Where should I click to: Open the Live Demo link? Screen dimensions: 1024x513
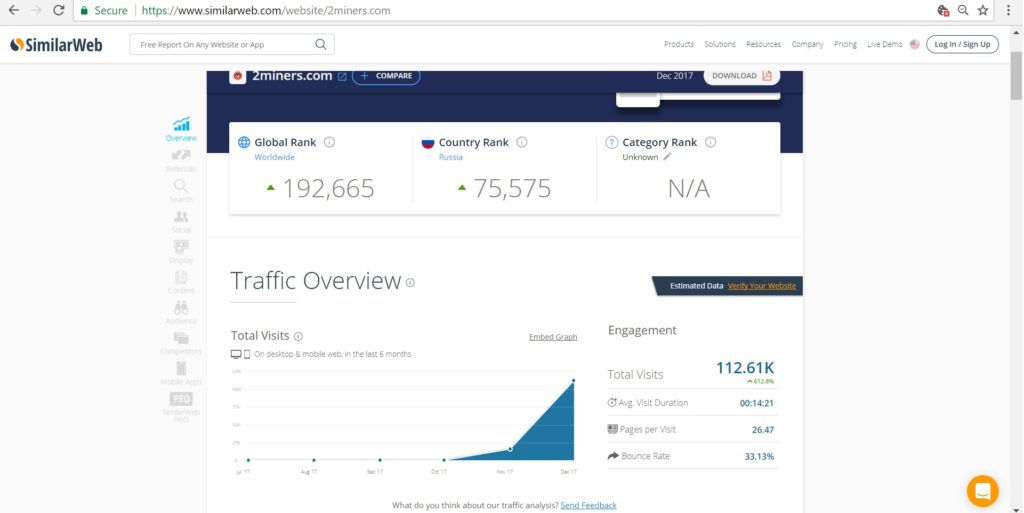(884, 44)
